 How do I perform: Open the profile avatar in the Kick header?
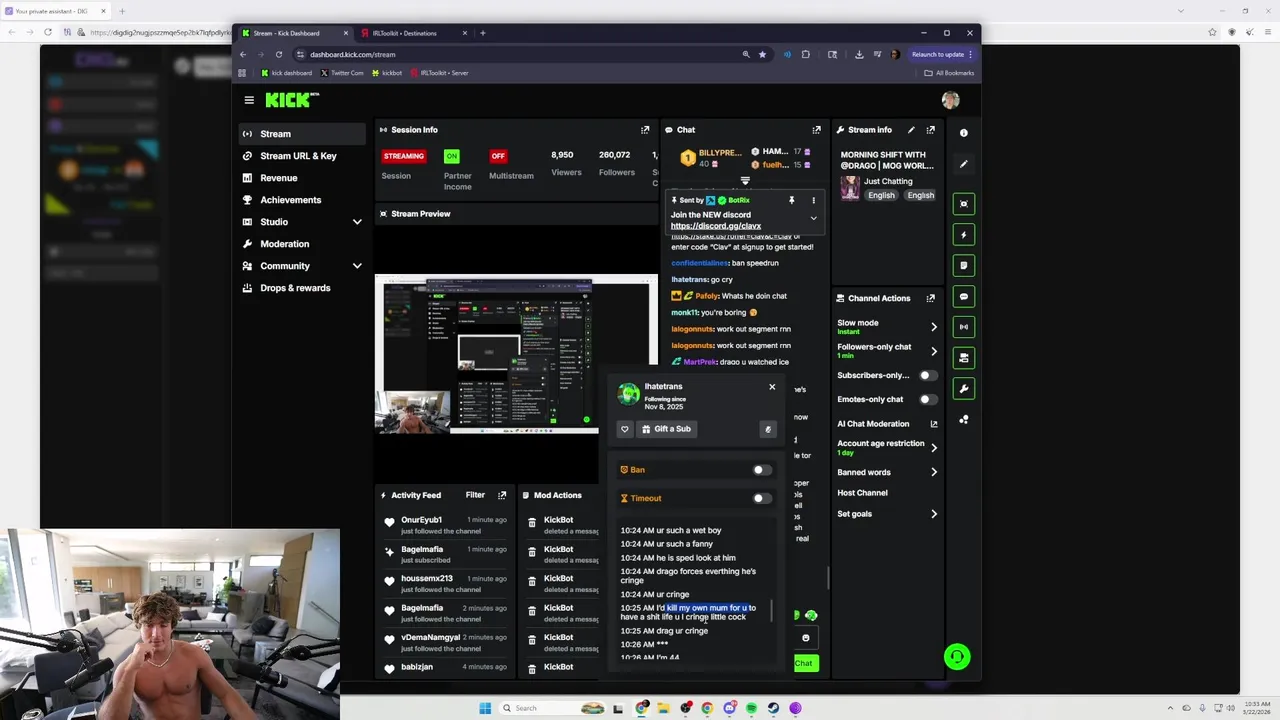coord(950,99)
